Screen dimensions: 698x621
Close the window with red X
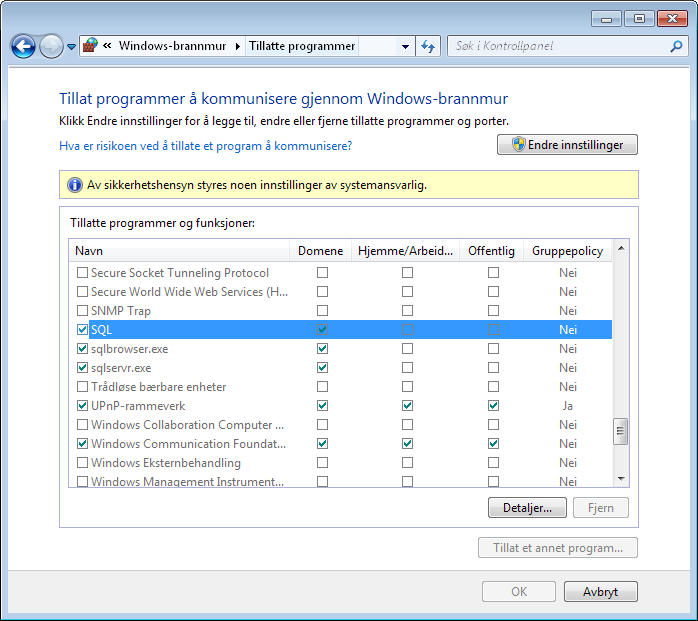[x=673, y=19]
